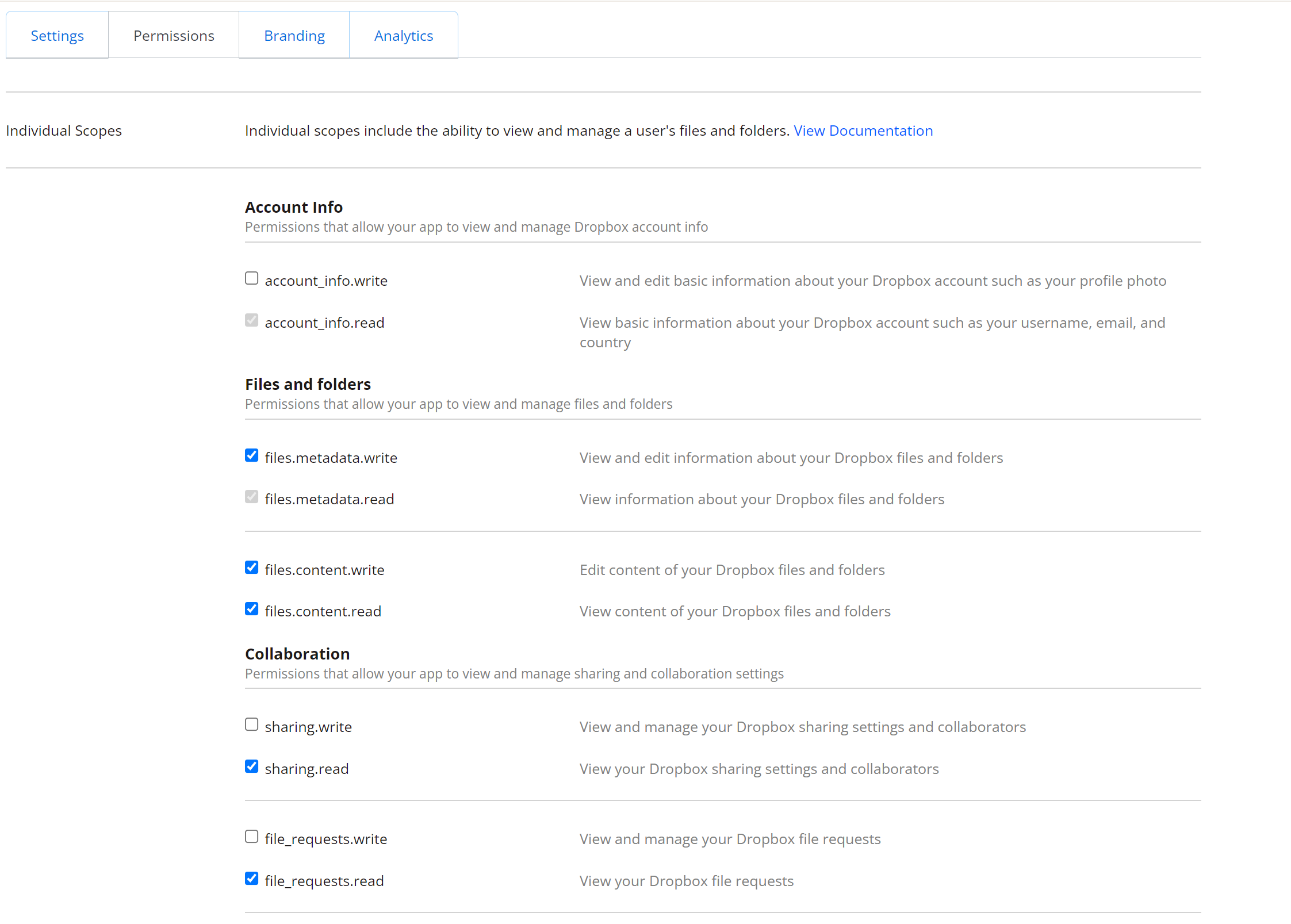This screenshot has width=1291, height=924.
Task: Enable the account_info.write checkbox
Action: point(251,278)
